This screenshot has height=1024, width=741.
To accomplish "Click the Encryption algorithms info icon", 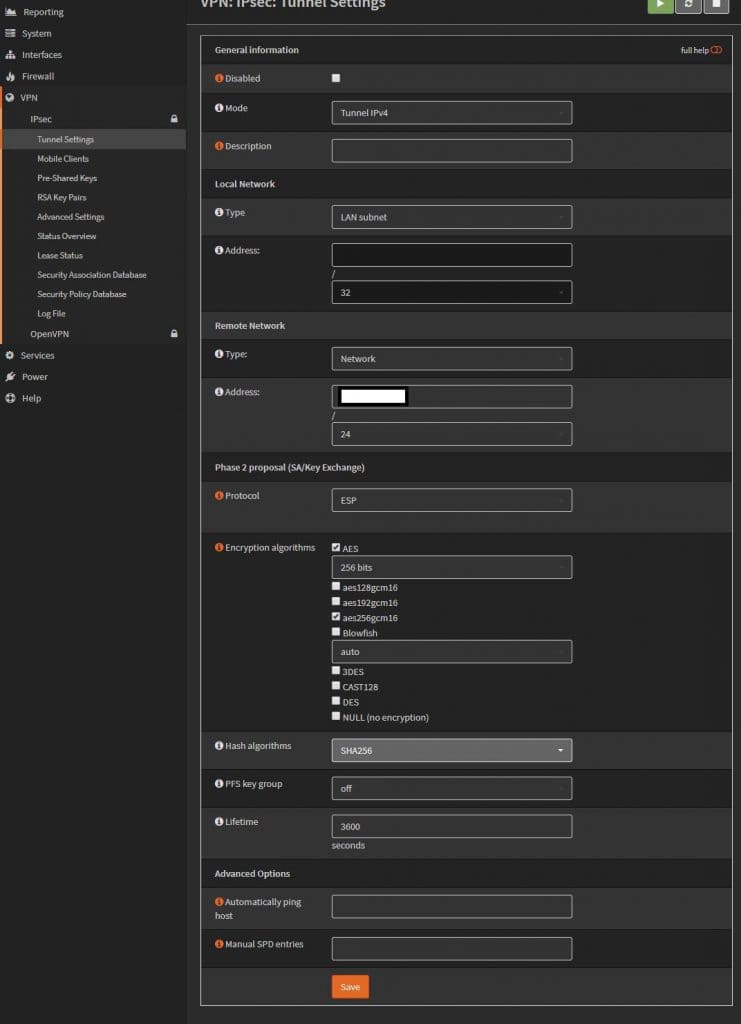I will click(x=219, y=547).
